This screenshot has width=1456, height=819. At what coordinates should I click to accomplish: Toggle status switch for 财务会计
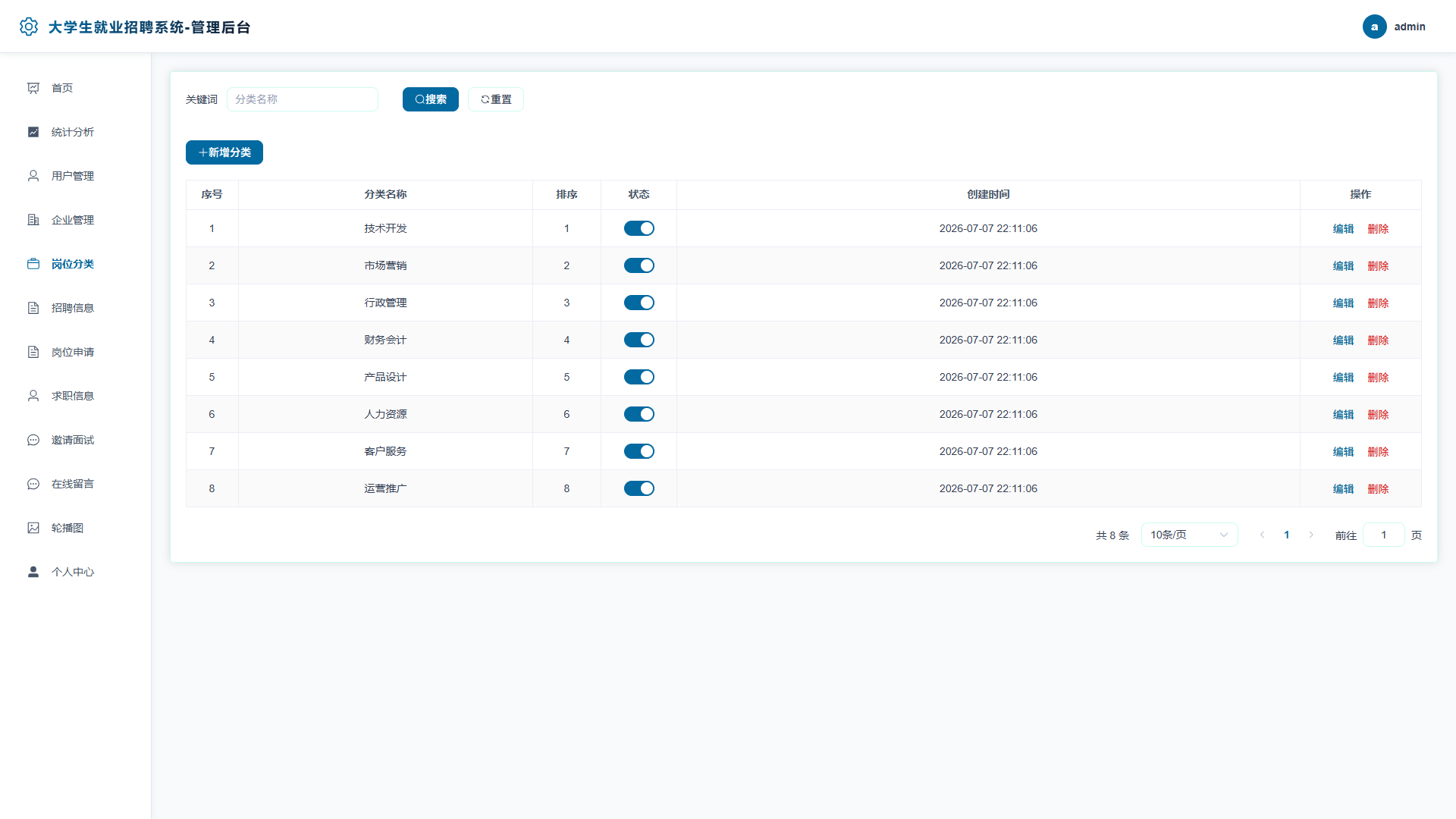639,340
